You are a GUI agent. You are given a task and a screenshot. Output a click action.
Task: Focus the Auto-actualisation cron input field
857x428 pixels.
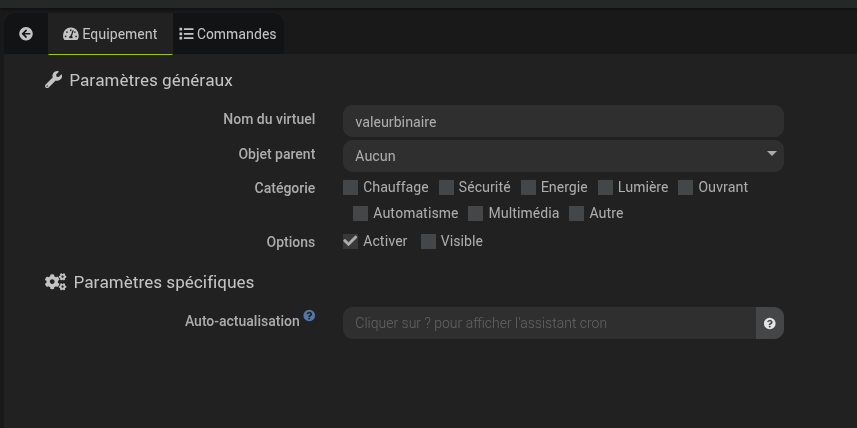(x=548, y=323)
